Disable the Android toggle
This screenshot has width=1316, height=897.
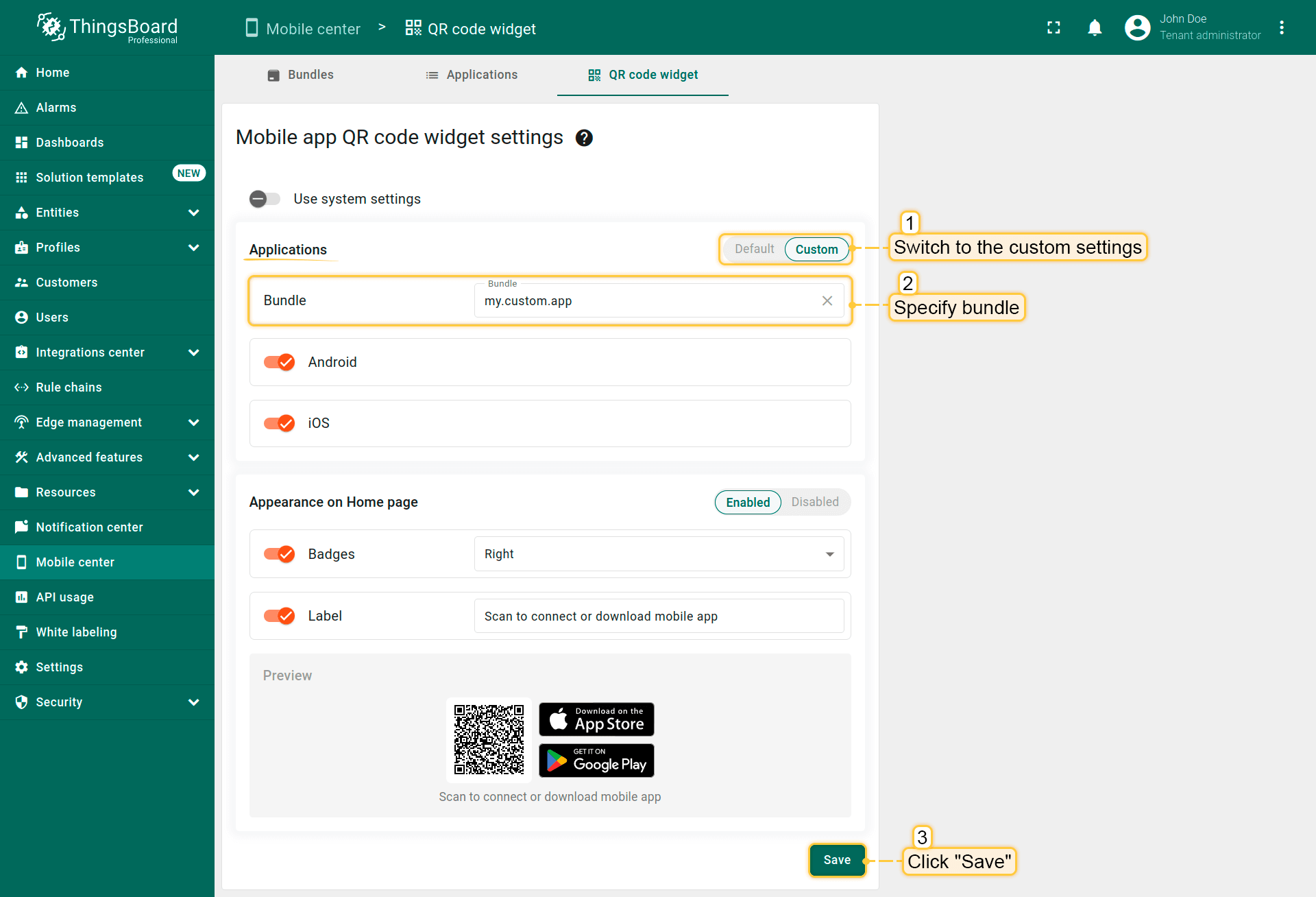point(280,362)
